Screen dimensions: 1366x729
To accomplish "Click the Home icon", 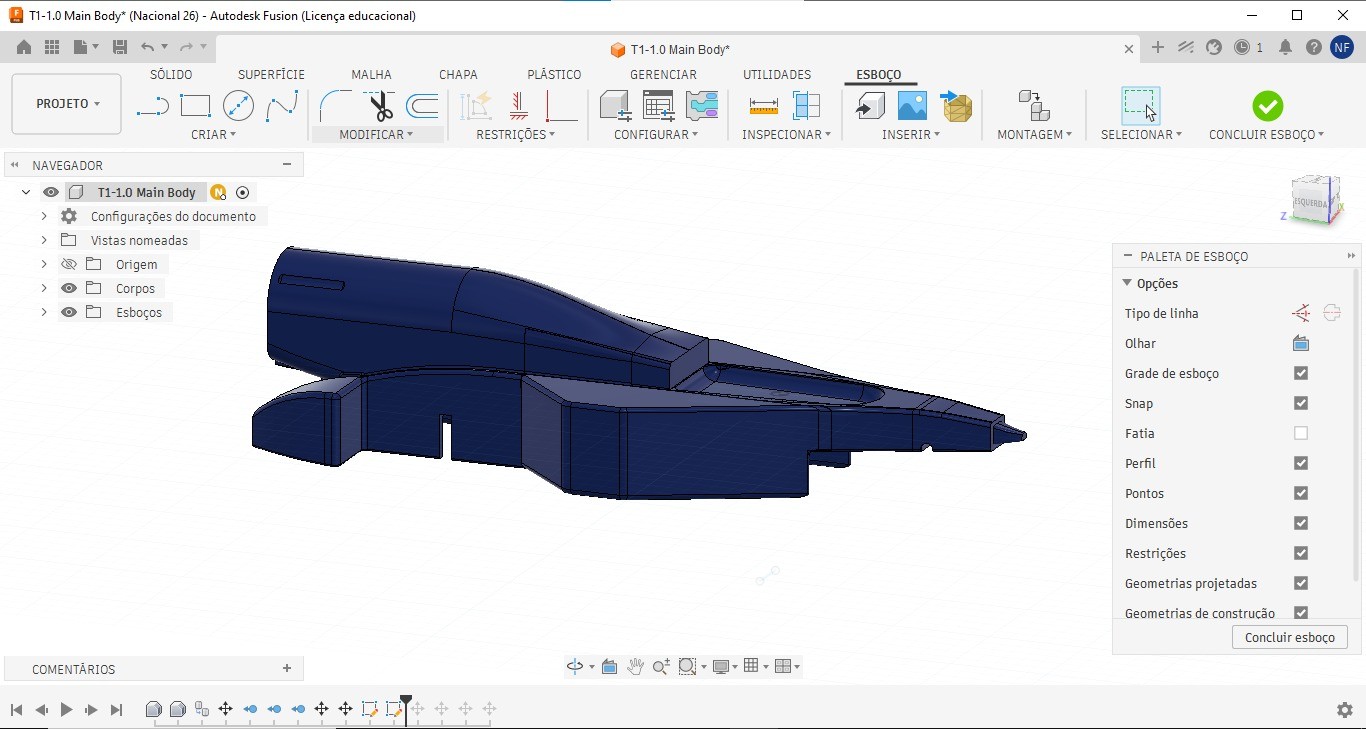I will tap(24, 47).
